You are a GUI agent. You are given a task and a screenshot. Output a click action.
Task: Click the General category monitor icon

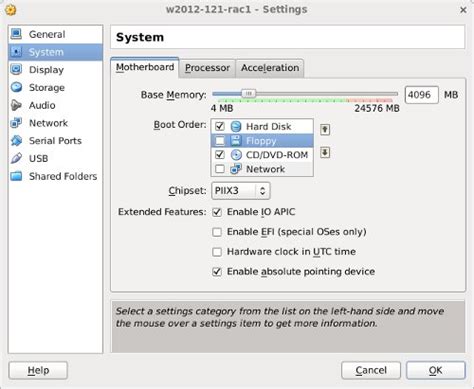[16, 34]
